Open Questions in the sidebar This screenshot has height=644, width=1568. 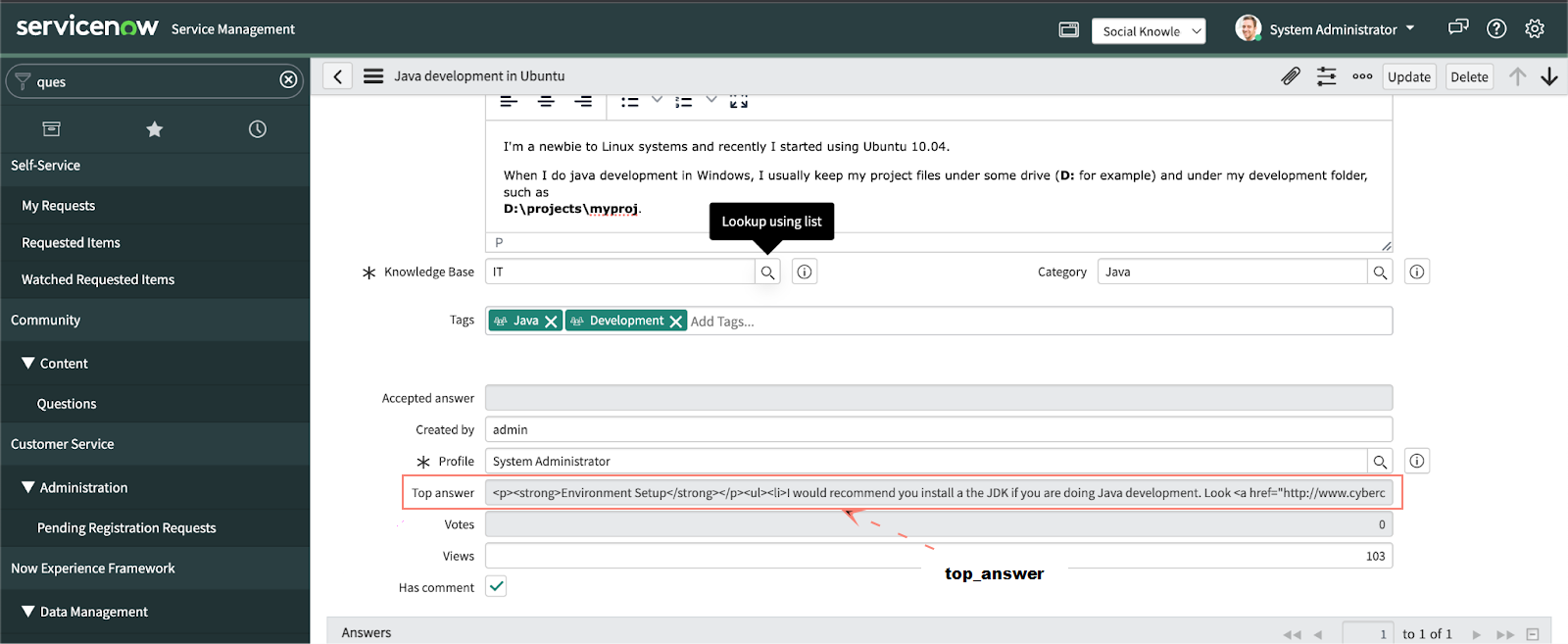click(67, 404)
